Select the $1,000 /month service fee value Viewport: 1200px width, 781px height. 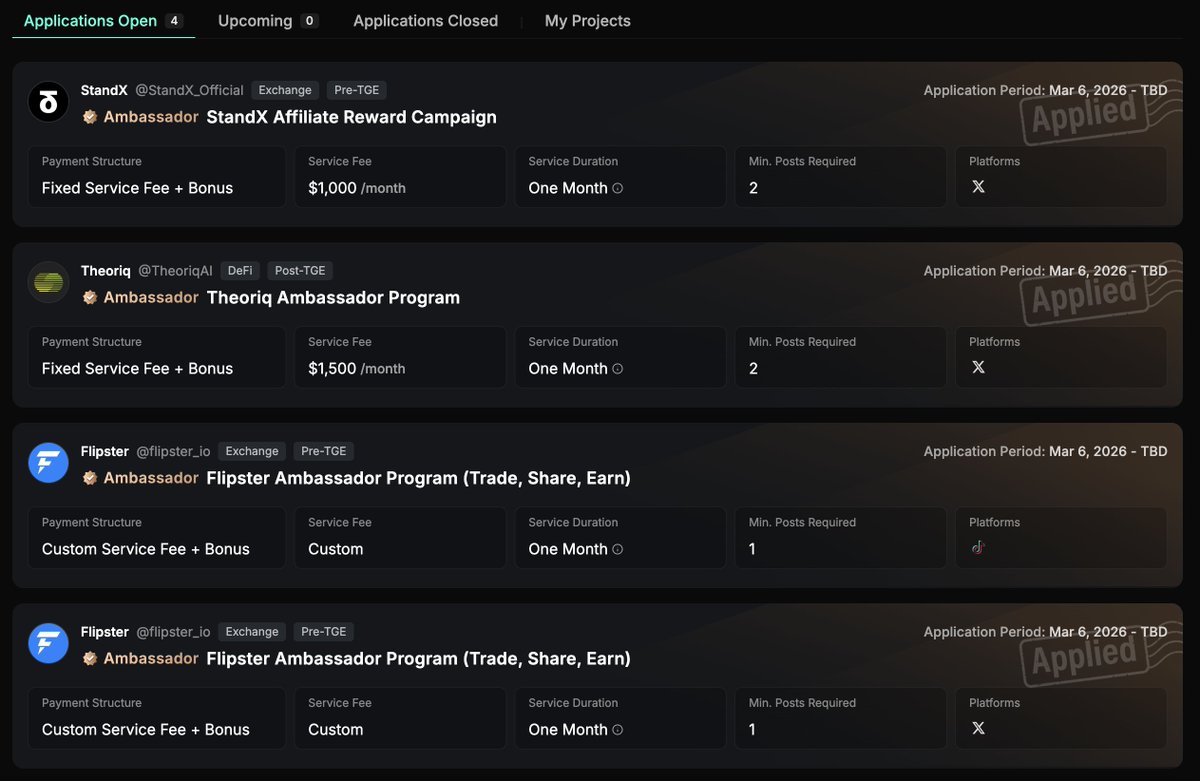(357, 188)
